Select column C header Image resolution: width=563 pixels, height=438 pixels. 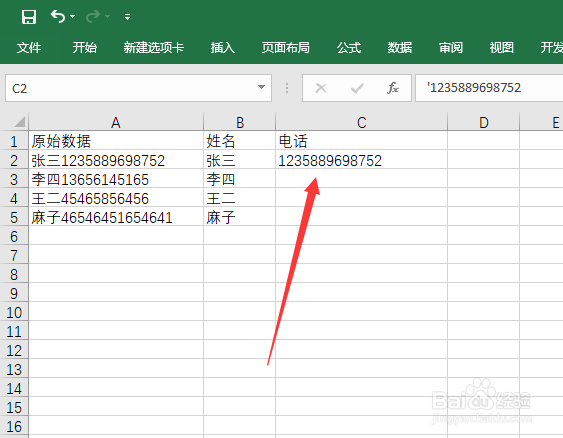(x=362, y=122)
